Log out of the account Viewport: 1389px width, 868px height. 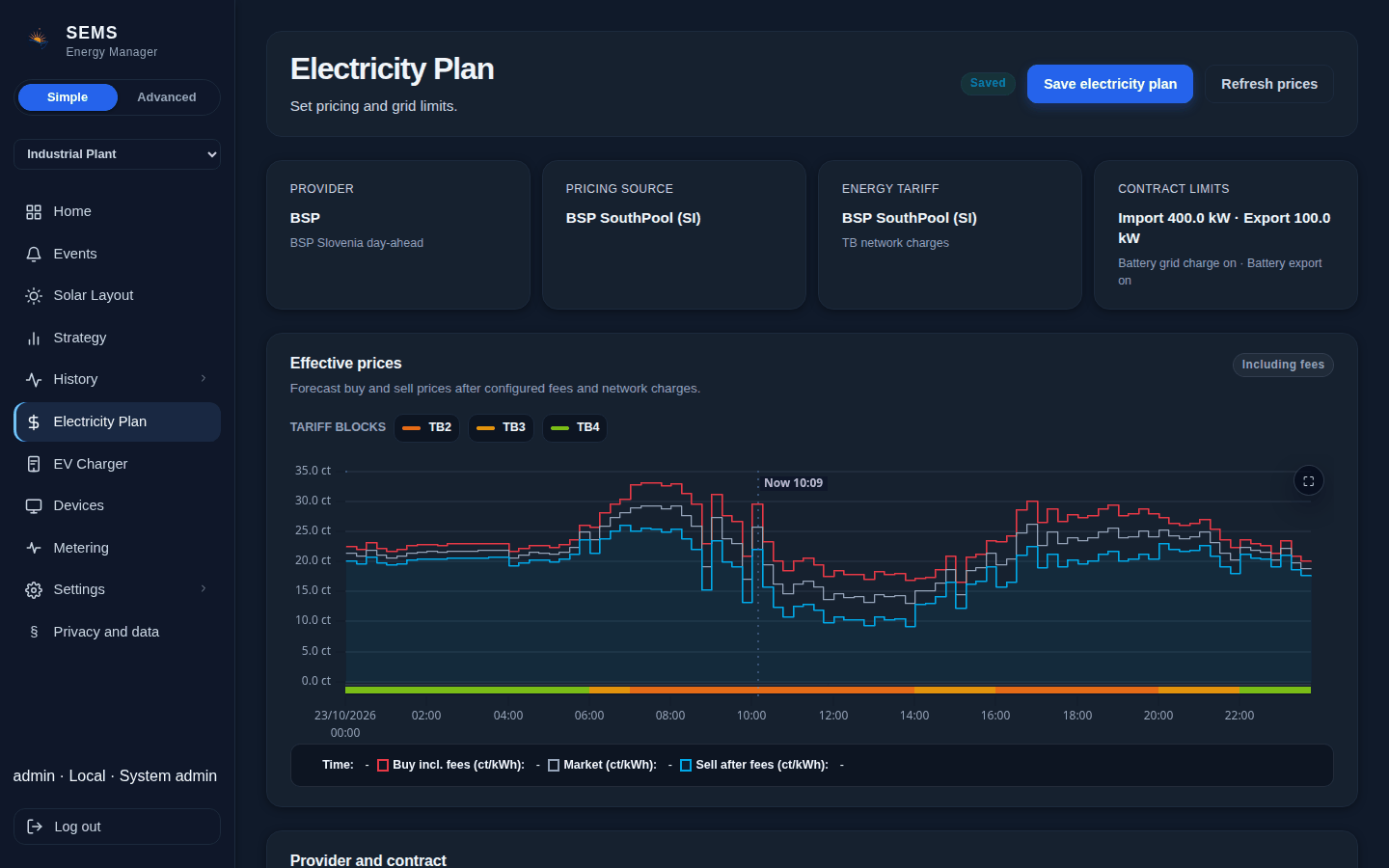coord(117,827)
